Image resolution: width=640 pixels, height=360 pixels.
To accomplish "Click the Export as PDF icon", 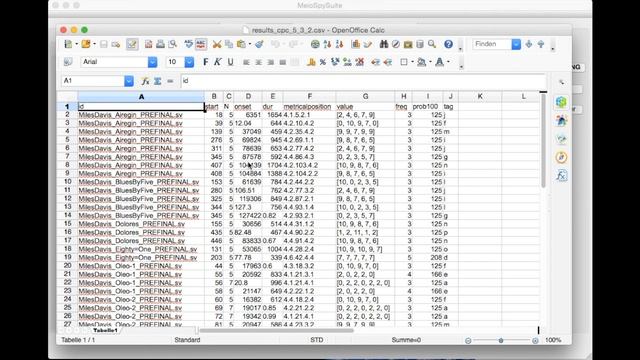I will [x=149, y=44].
